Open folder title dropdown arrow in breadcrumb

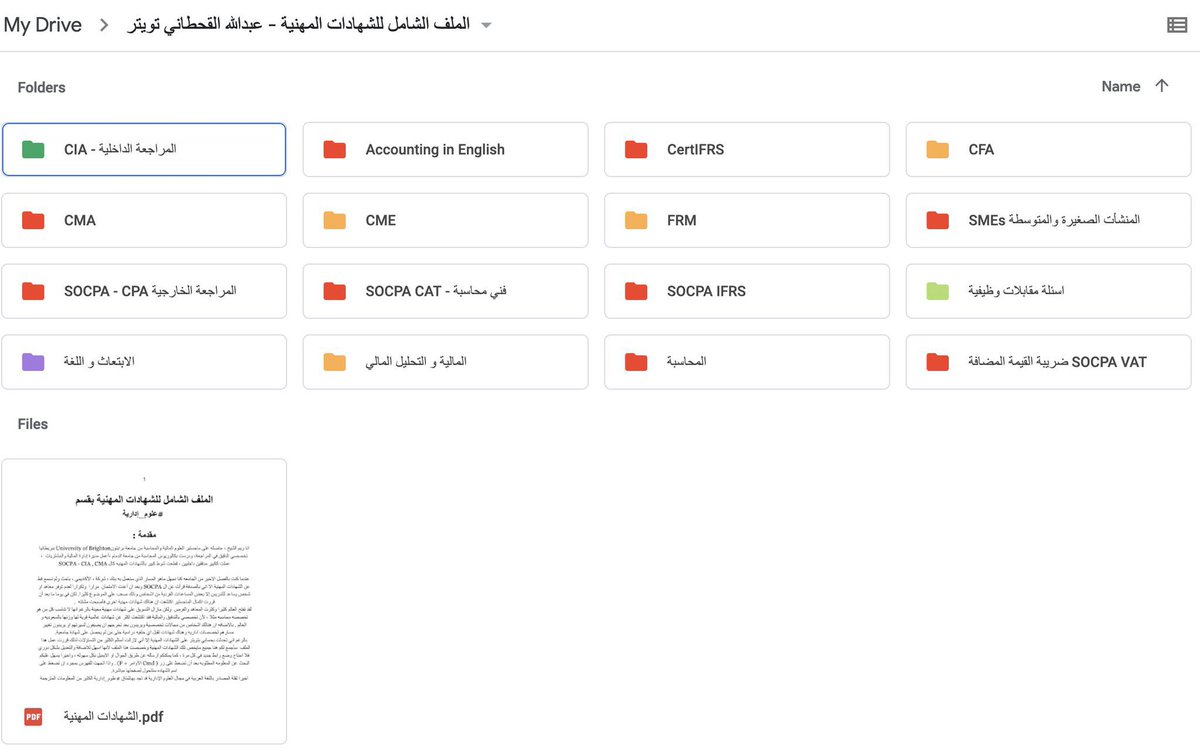pos(486,25)
